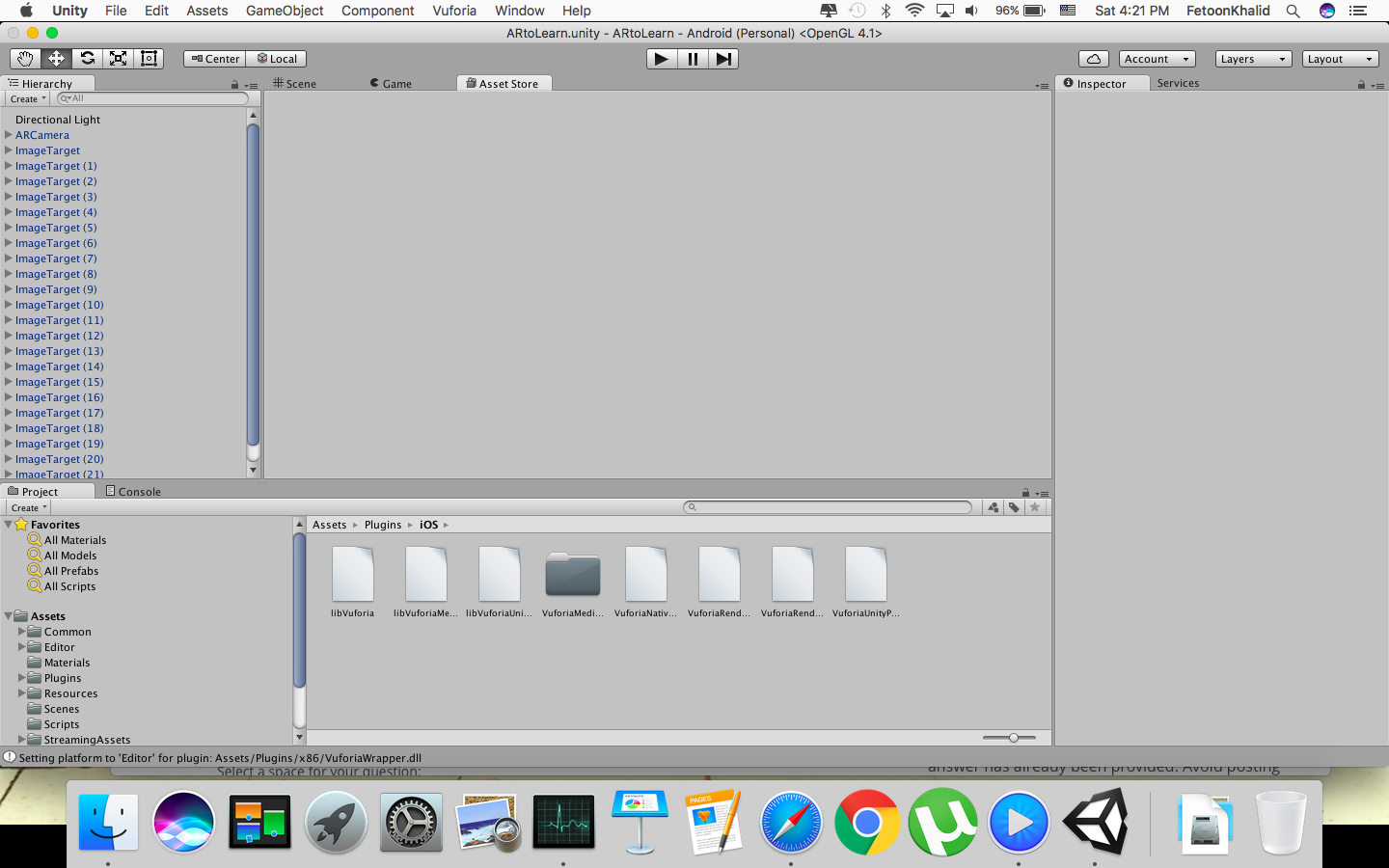Collapse the Favorites section
The width and height of the screenshot is (1389, 868).
9,525
